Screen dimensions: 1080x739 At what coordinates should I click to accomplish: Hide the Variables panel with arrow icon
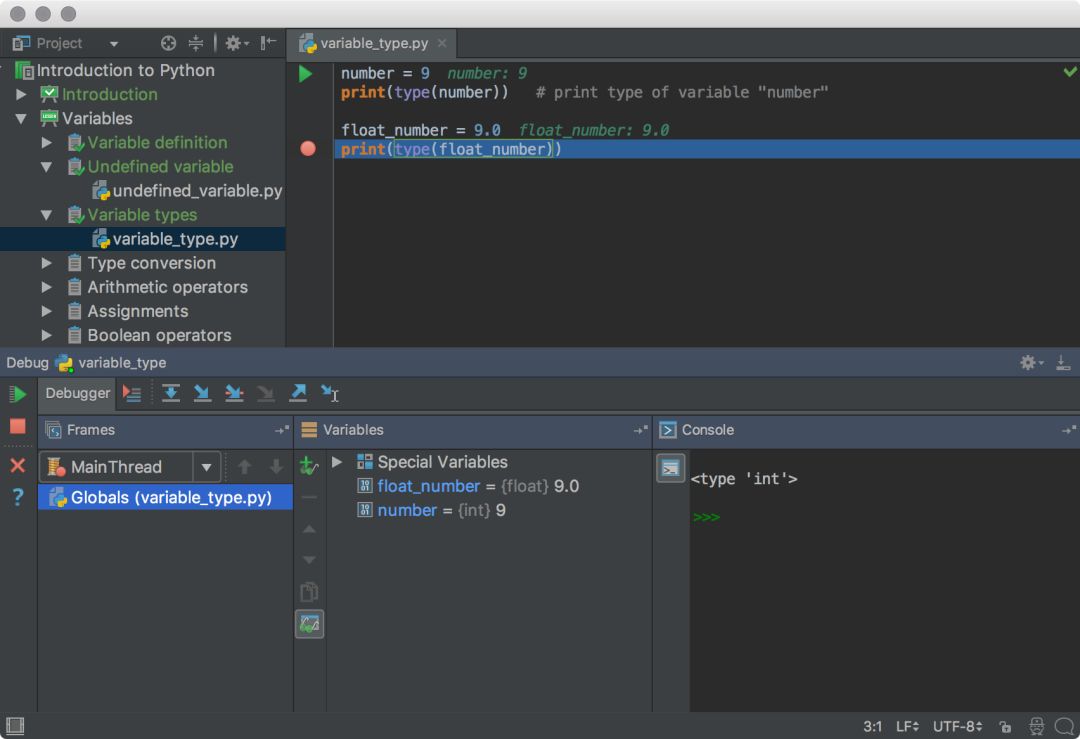(x=641, y=430)
